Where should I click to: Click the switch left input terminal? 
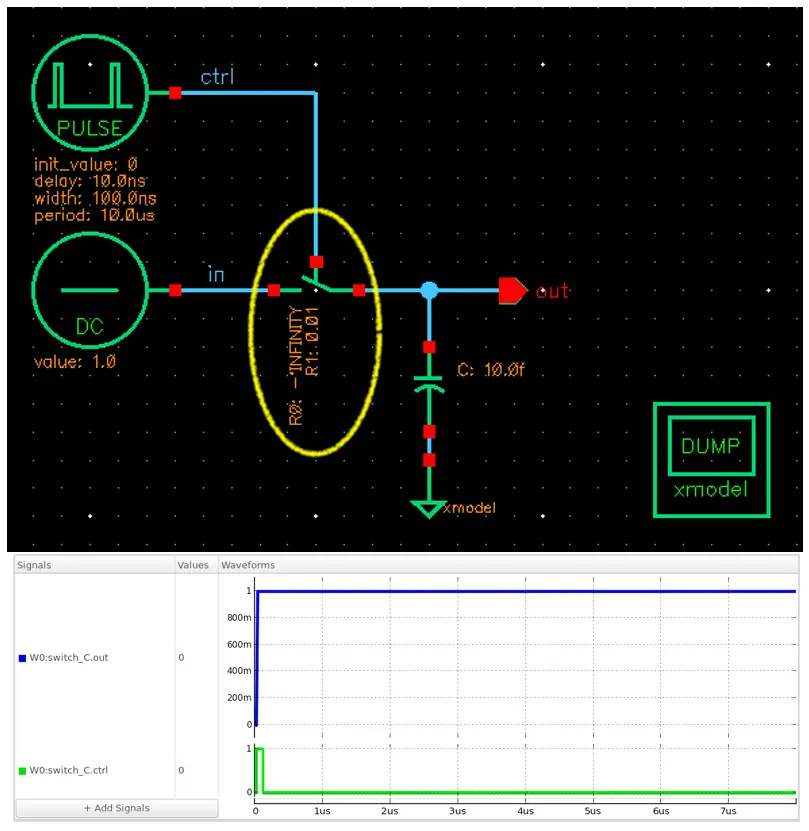274,290
